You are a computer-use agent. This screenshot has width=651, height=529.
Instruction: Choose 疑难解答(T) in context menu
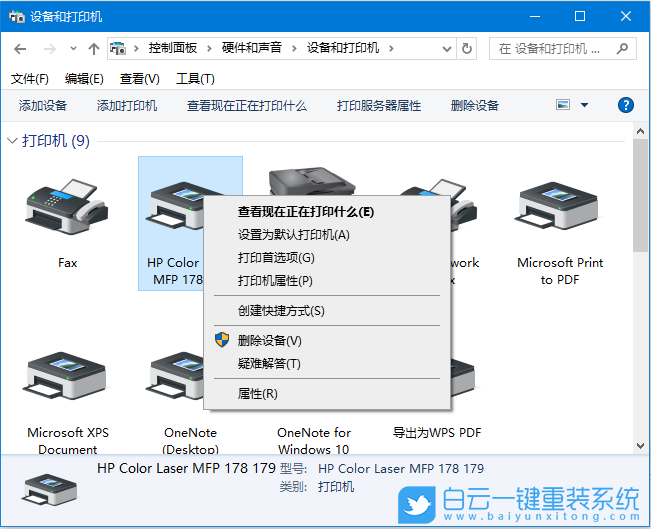[326, 364]
